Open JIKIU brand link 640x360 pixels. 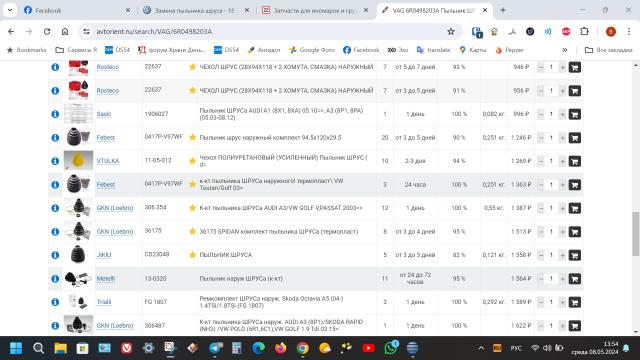point(104,255)
